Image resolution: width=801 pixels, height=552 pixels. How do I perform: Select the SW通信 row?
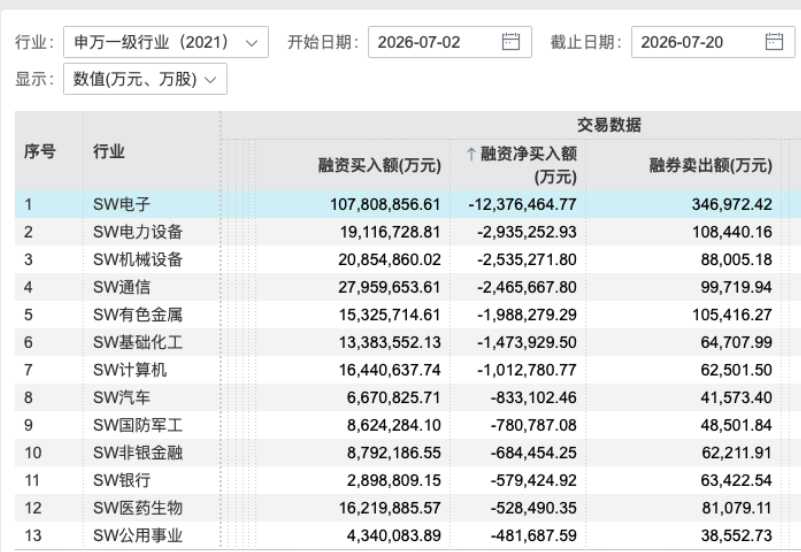[x=408, y=287]
